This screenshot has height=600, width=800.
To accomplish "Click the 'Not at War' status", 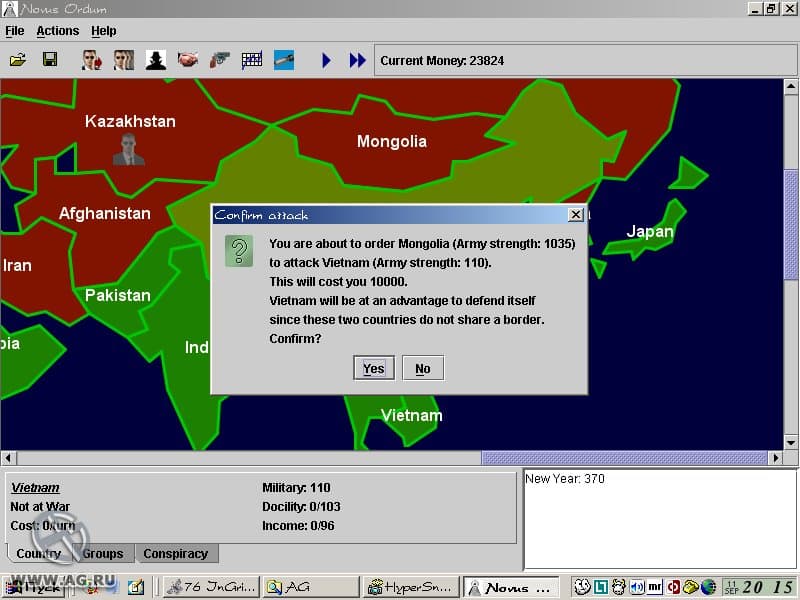I will (40, 507).
